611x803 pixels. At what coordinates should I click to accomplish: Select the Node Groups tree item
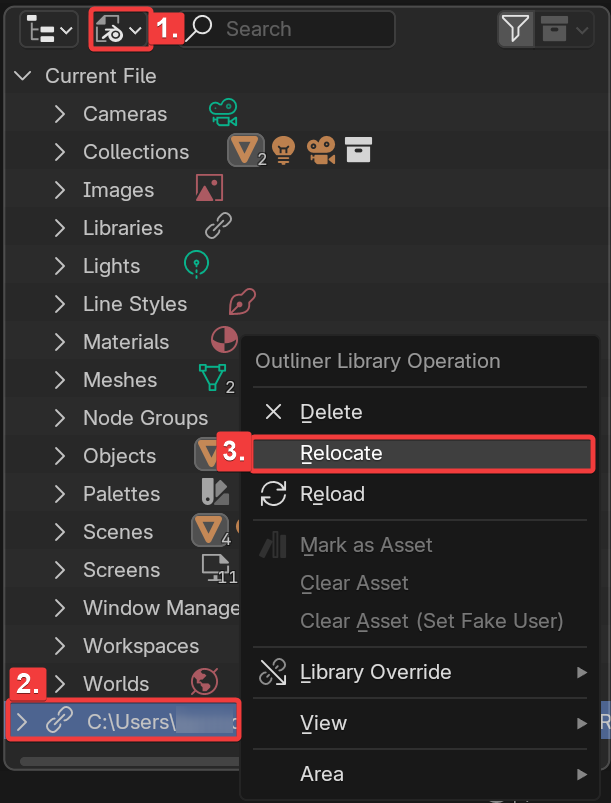pyautogui.click(x=145, y=418)
